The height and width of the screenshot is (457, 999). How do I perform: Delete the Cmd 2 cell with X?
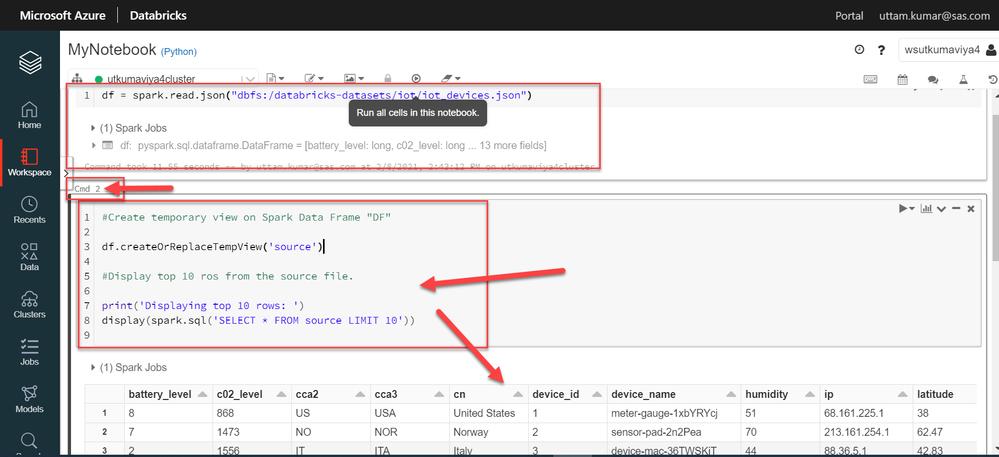971,209
